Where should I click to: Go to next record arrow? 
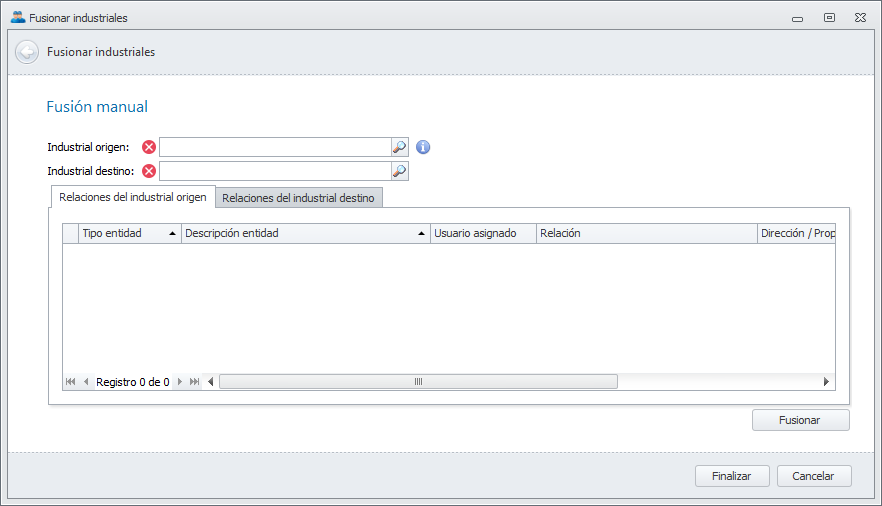pos(180,382)
